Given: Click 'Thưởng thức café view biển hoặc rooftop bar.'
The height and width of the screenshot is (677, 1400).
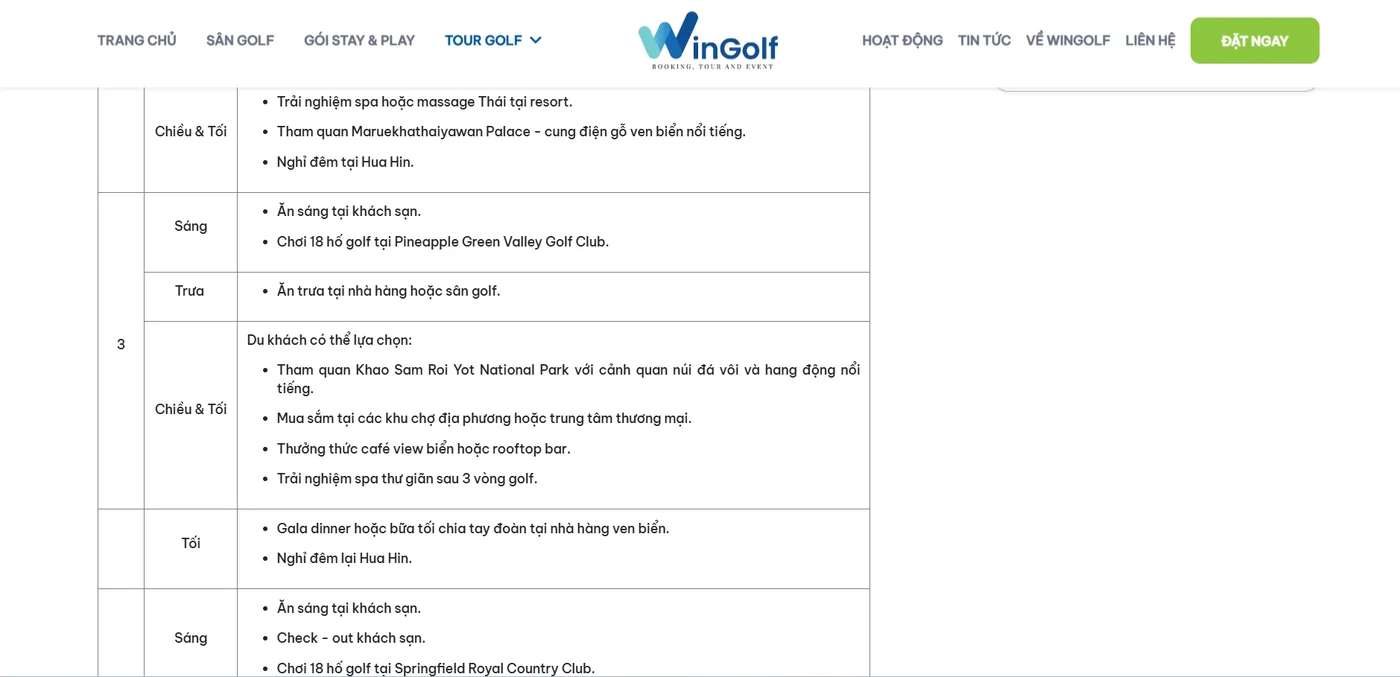Looking at the screenshot, I should pyautogui.click(x=424, y=448).
